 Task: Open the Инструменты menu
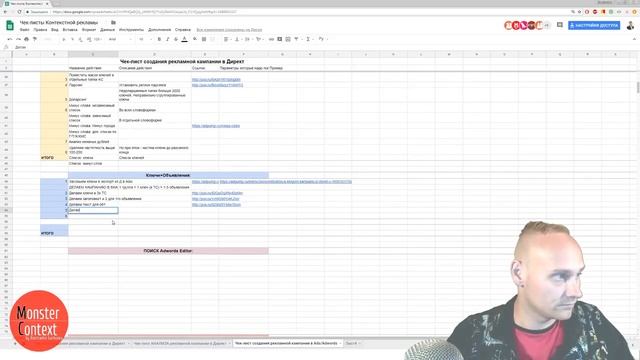[131, 30]
